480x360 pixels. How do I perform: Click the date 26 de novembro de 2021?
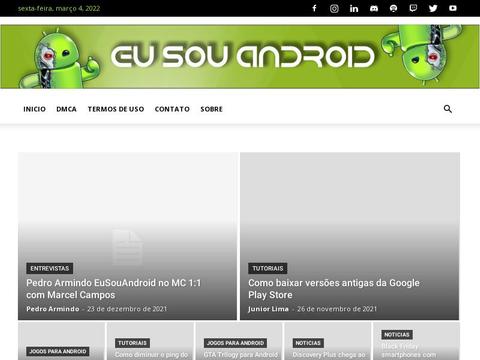pos(337,309)
